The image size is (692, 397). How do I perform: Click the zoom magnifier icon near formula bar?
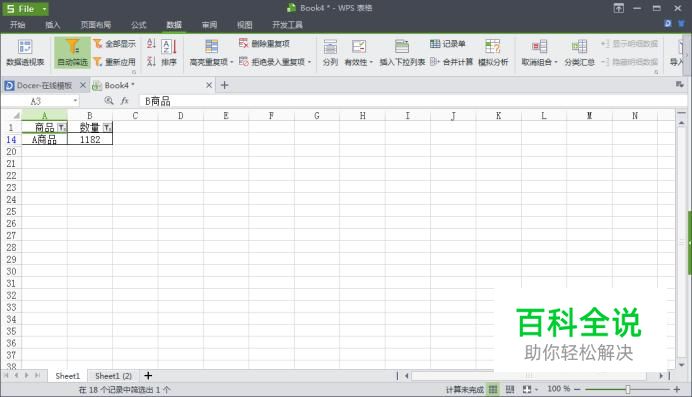[109, 101]
